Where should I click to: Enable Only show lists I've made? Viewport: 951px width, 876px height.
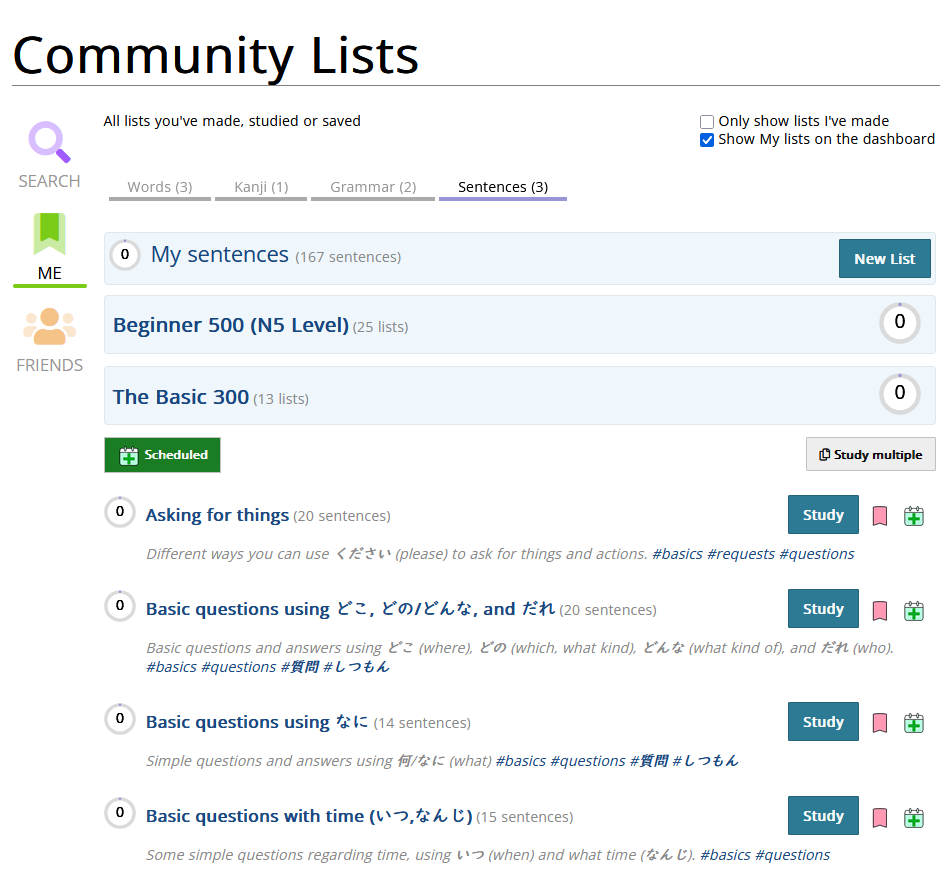(x=707, y=122)
